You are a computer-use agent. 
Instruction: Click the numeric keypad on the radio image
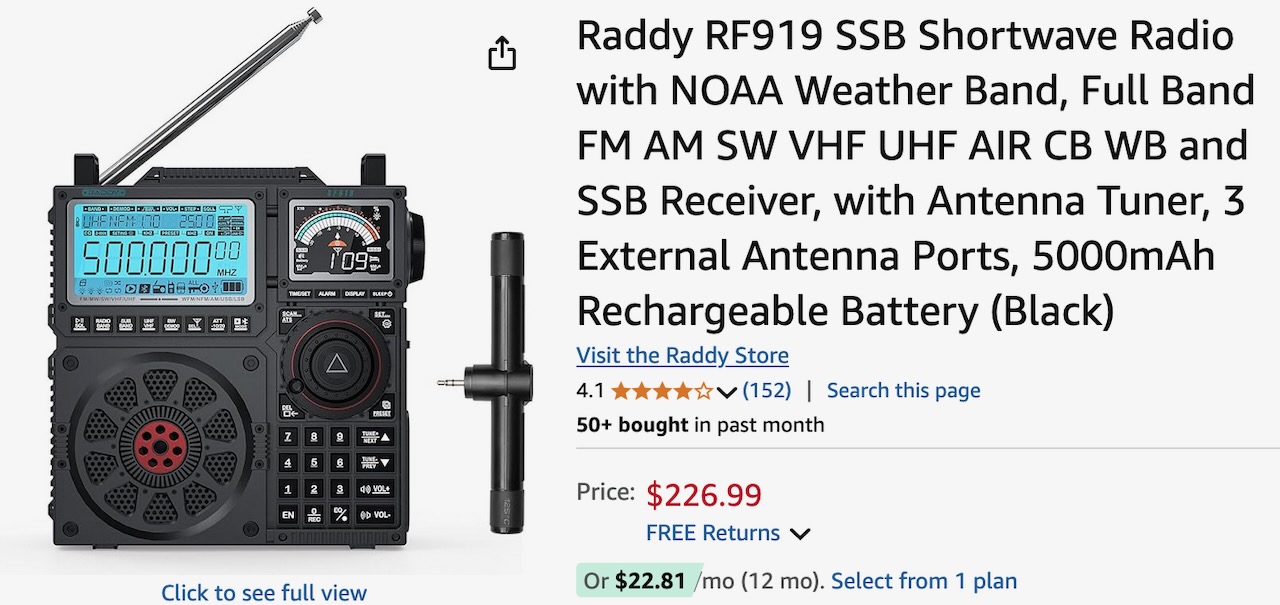[x=336, y=476]
